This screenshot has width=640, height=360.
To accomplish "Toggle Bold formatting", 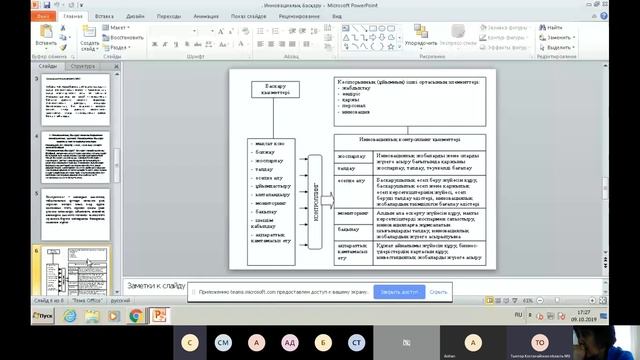I will pyautogui.click(x=155, y=44).
